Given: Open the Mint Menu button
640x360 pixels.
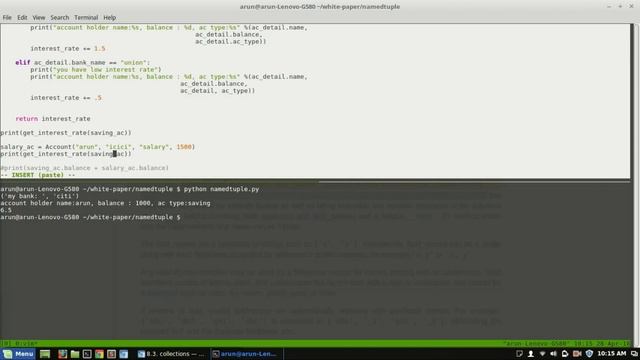Looking at the screenshot, I should 18,354.
